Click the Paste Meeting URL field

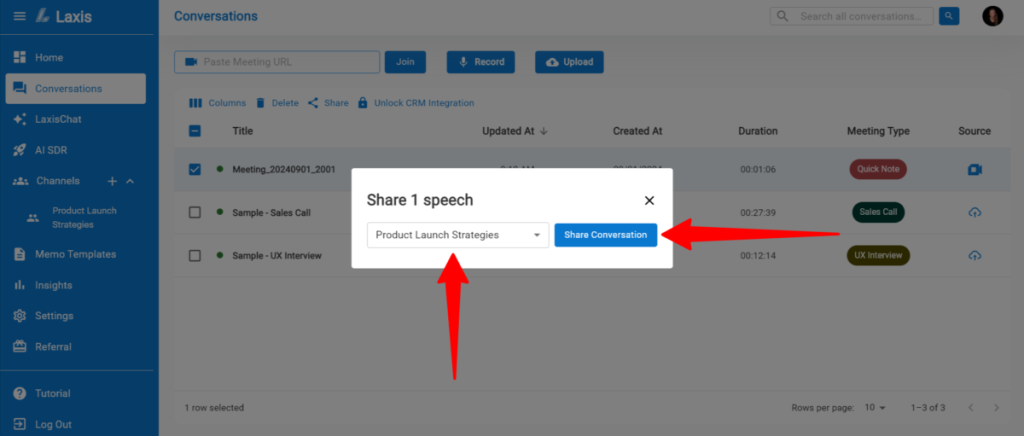pyautogui.click(x=275, y=62)
